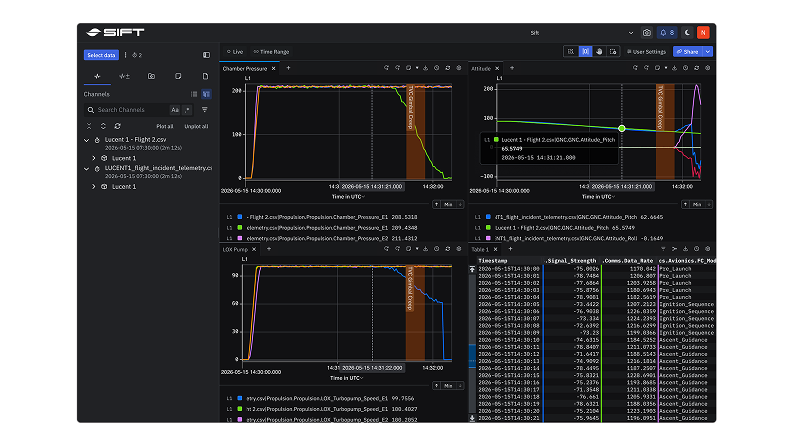
Task: Open the Sift workspace dropdown chevron
Action: point(631,33)
